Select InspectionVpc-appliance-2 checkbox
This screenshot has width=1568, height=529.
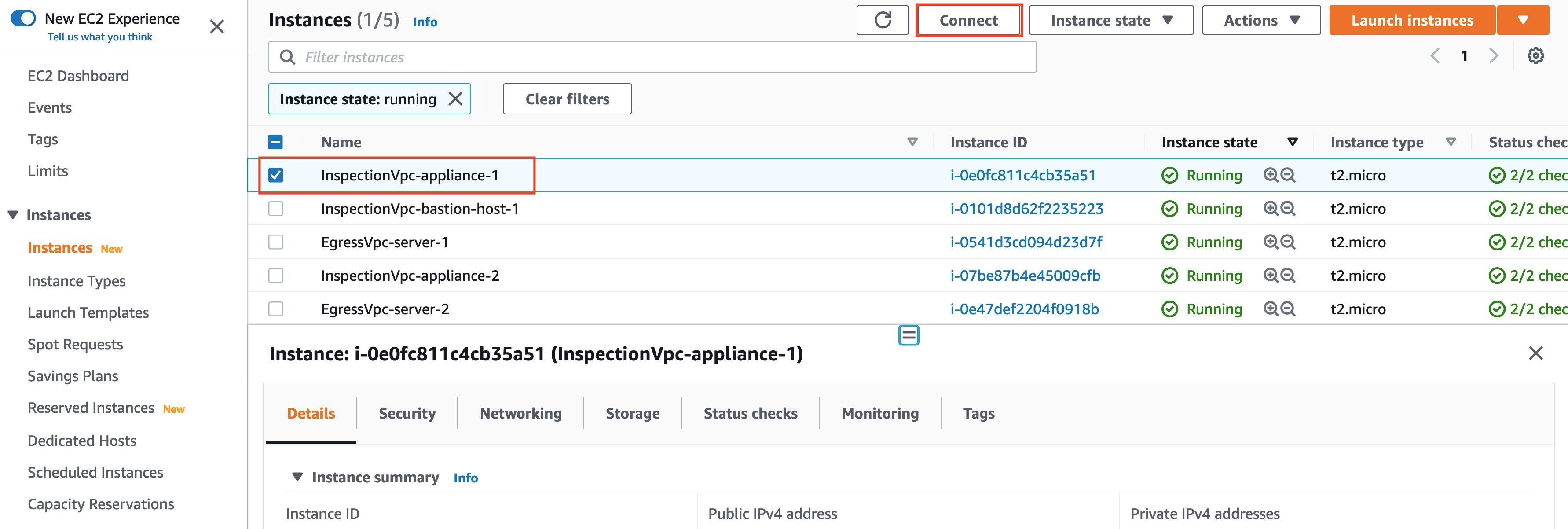point(275,276)
